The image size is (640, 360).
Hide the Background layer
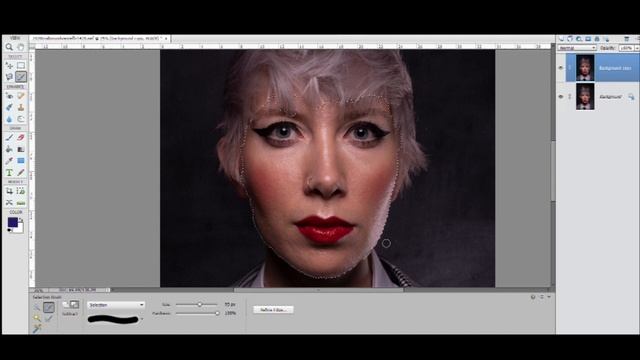pyautogui.click(x=560, y=97)
